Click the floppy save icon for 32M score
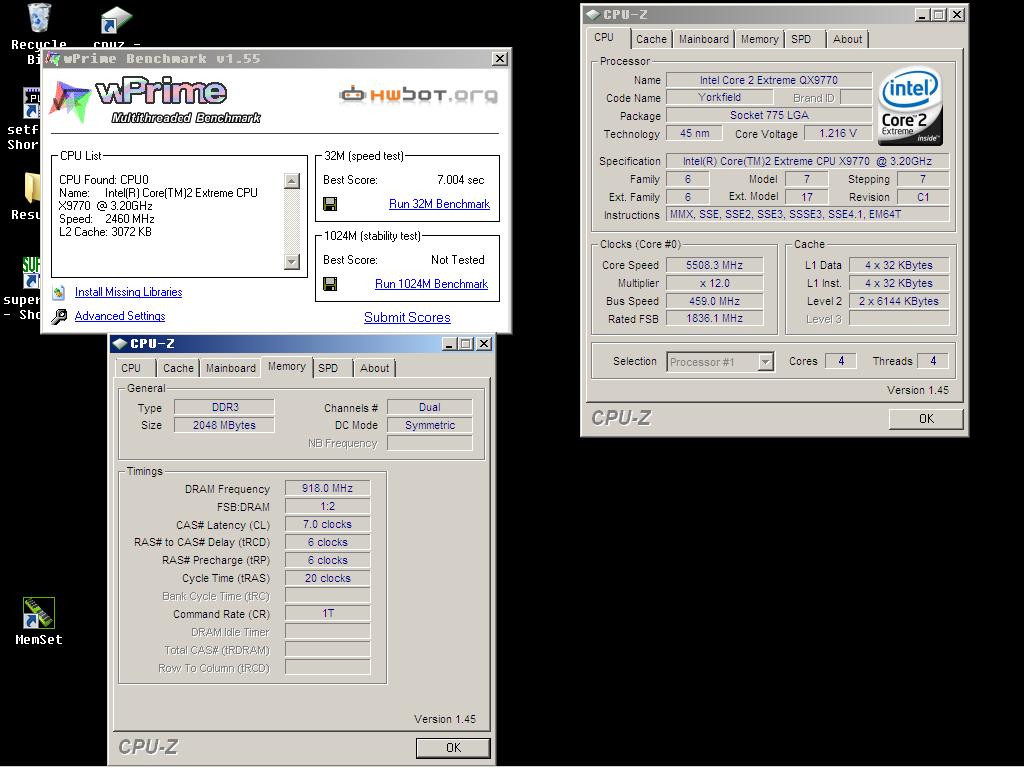 click(x=330, y=204)
